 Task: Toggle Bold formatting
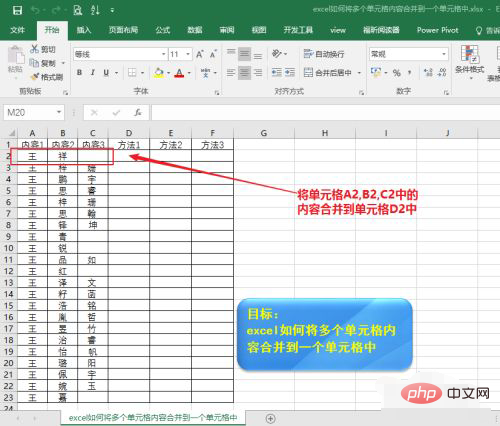coord(79,72)
